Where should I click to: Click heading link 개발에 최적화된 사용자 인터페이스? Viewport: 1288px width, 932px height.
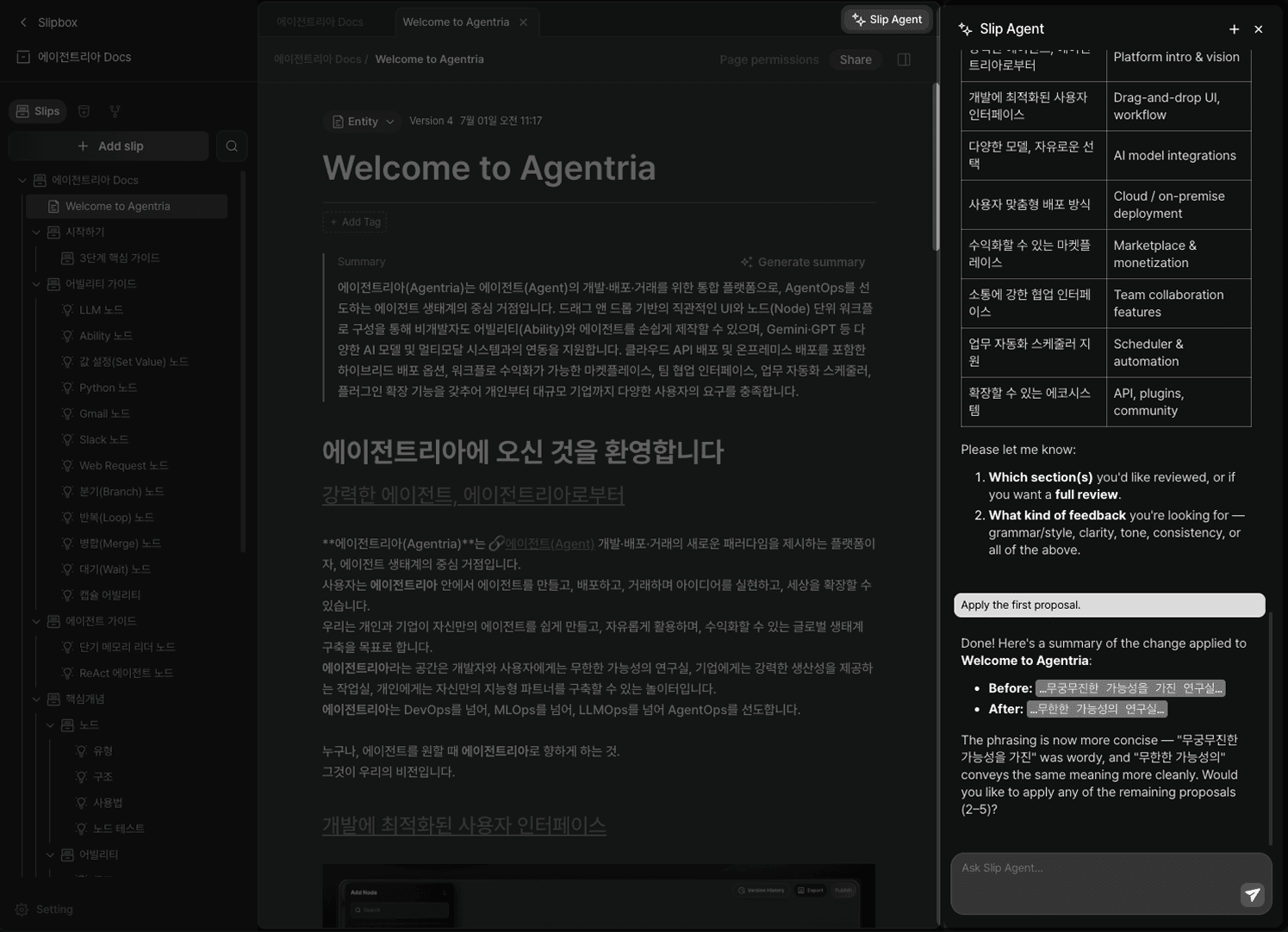pos(464,825)
